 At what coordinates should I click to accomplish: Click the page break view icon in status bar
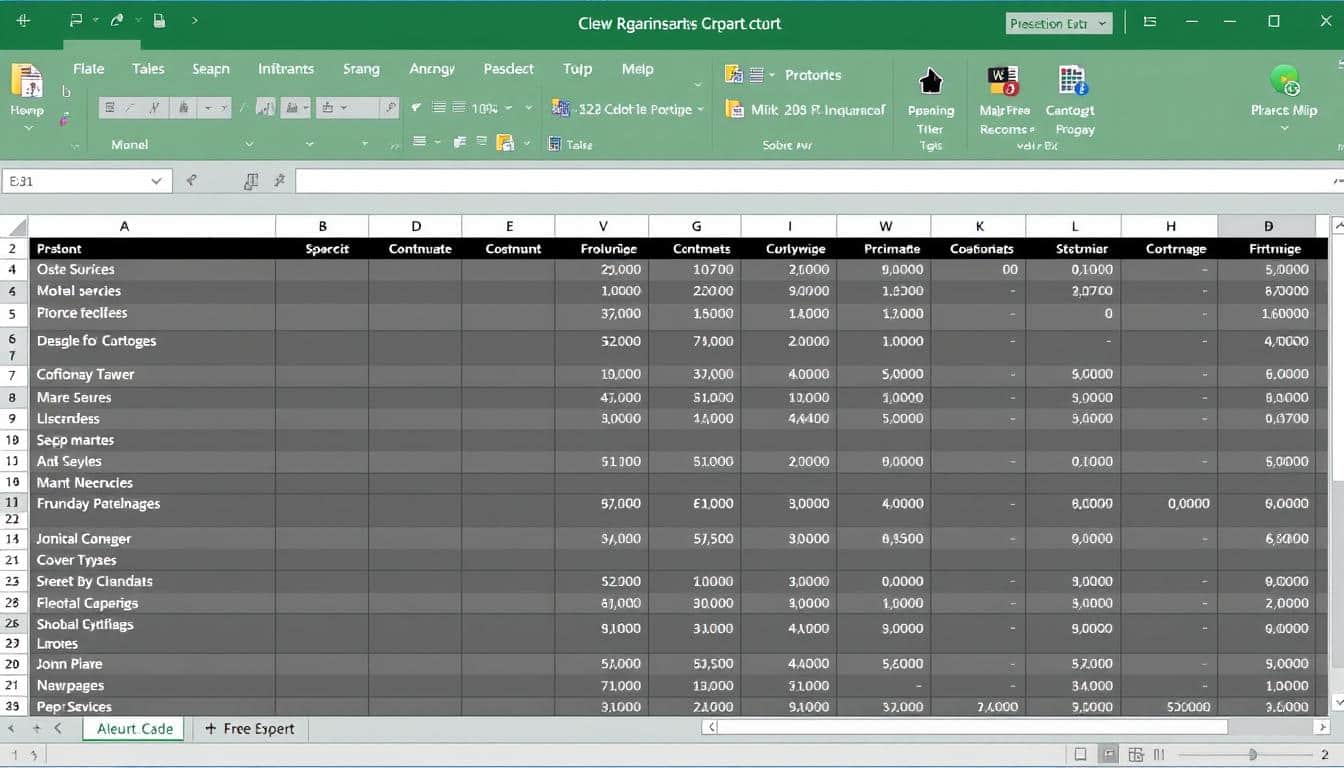[1136, 754]
